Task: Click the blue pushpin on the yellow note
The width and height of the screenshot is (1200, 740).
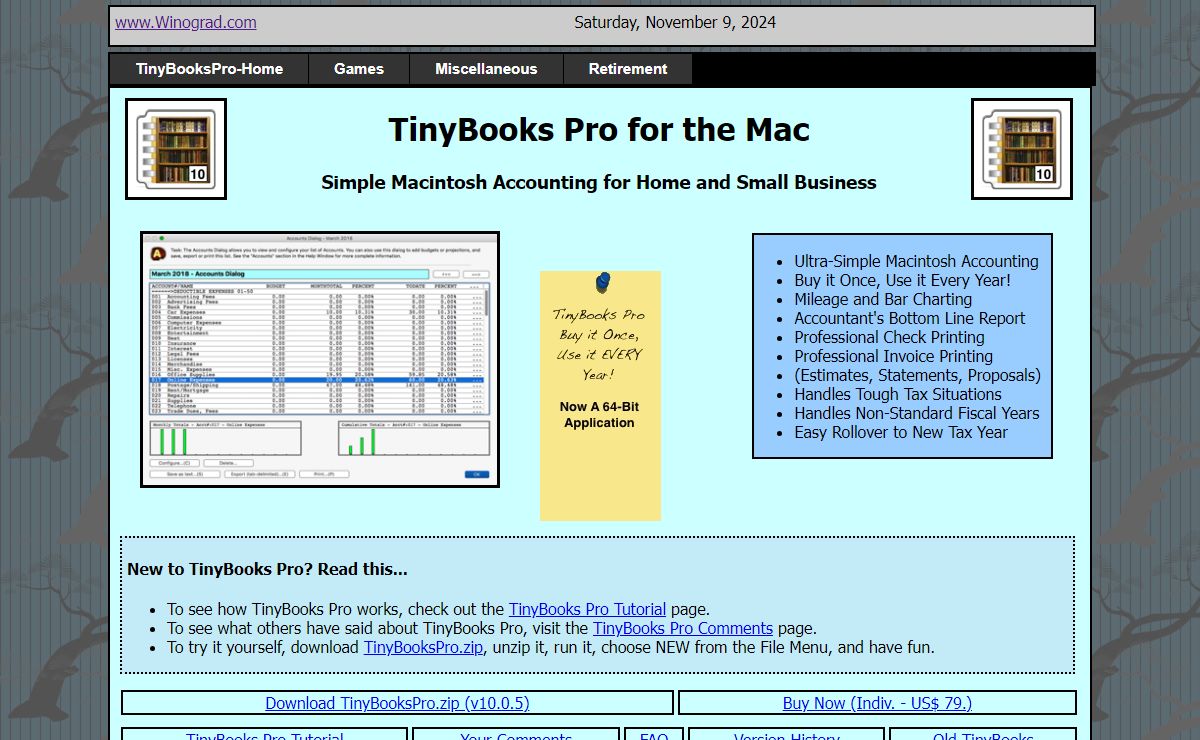Action: click(x=602, y=283)
